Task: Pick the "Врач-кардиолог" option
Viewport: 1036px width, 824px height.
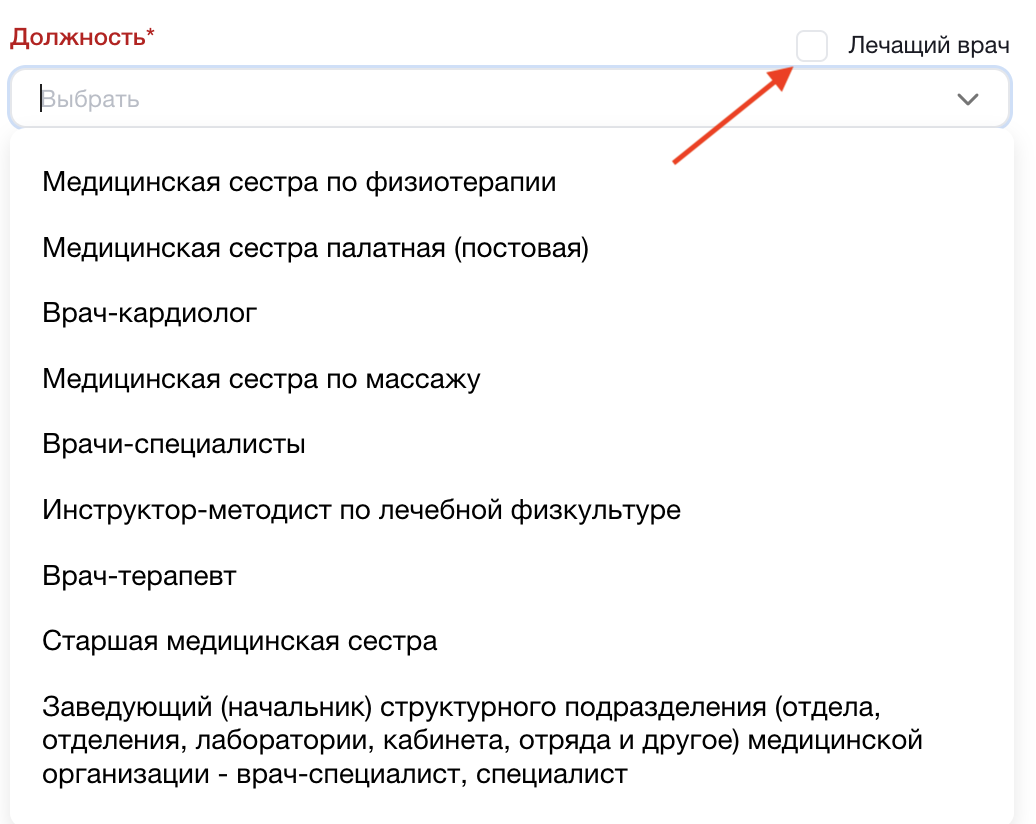Action: [x=150, y=313]
